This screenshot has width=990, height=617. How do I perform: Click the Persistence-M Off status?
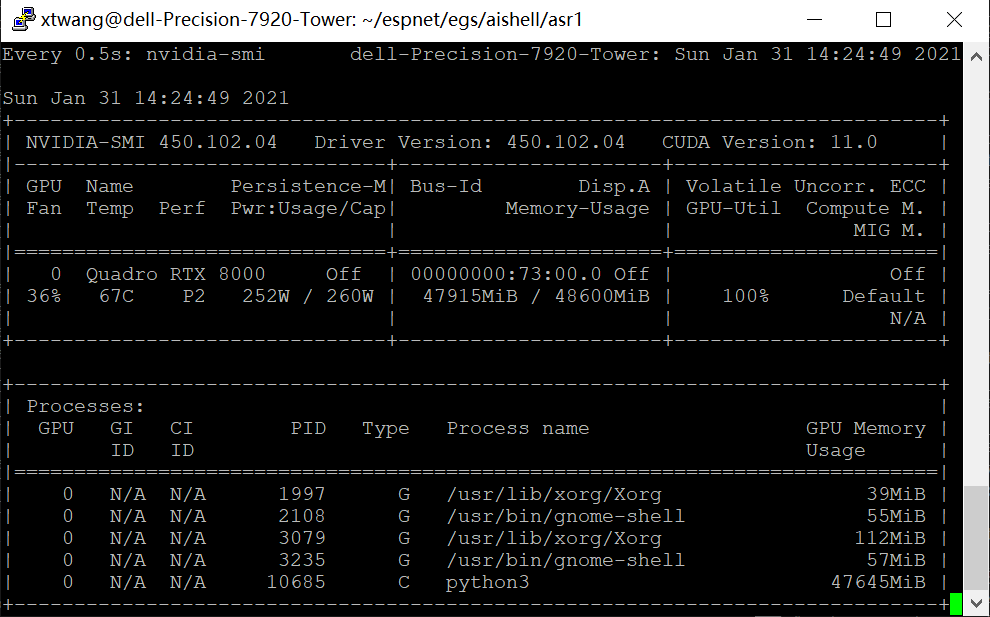344,273
